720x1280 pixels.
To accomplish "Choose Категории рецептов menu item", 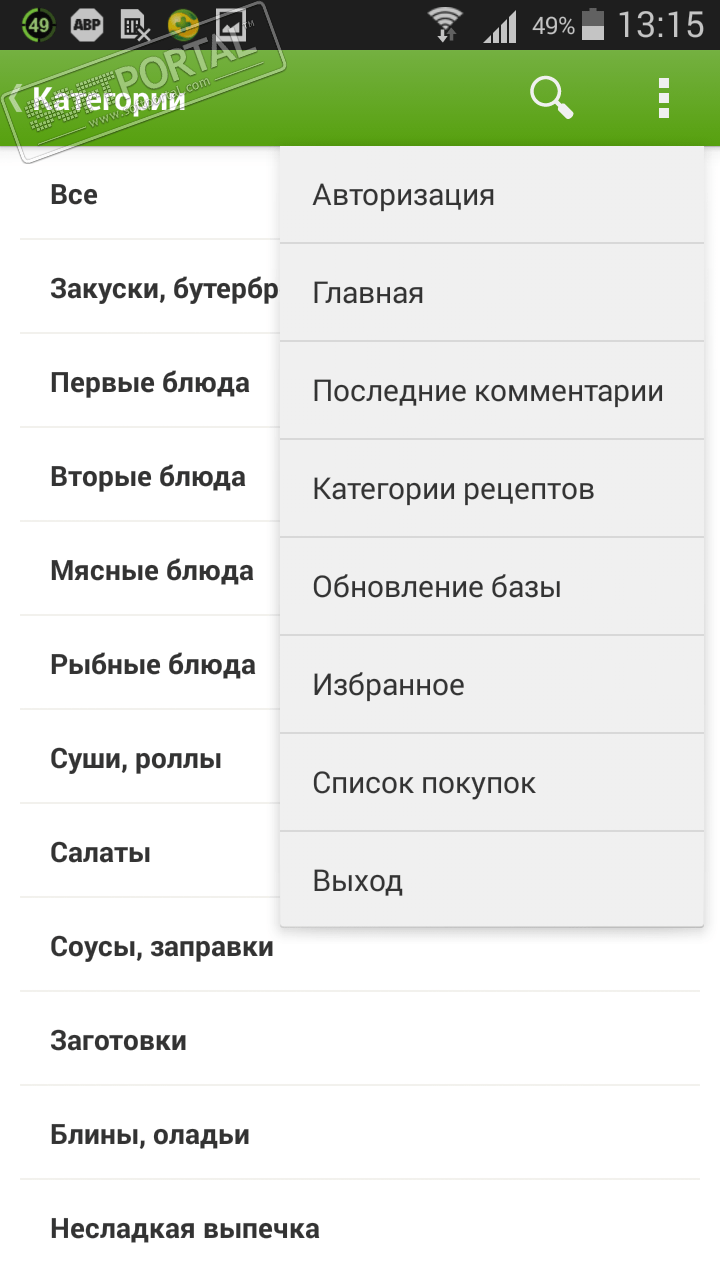I will tap(491, 489).
